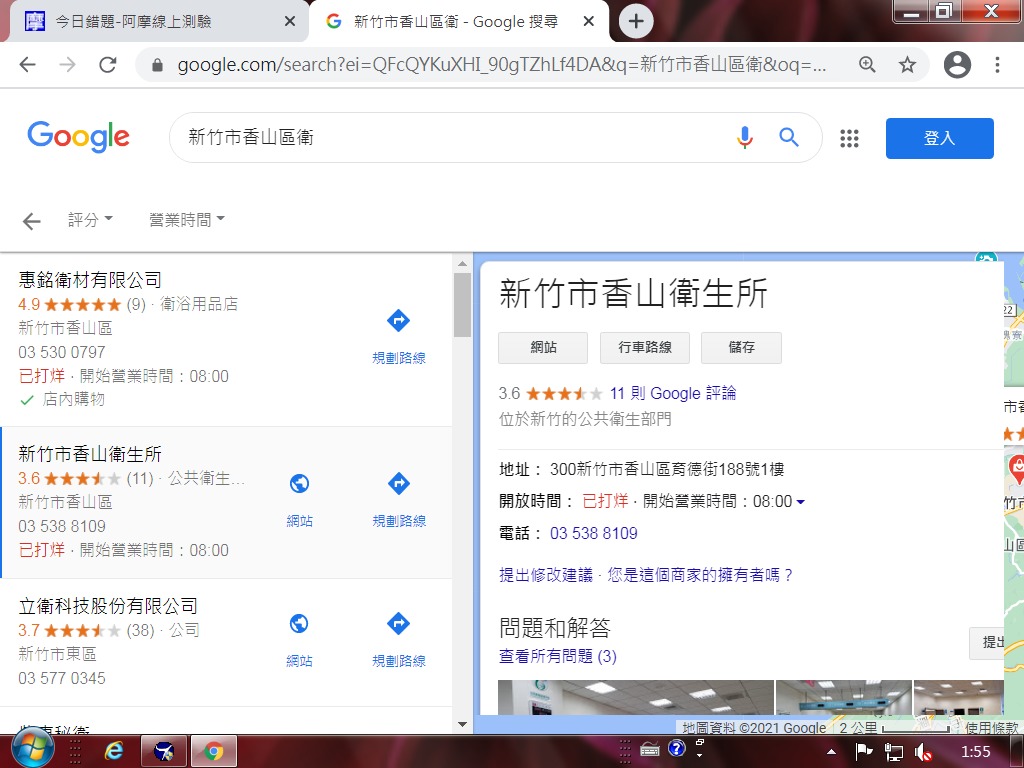Click the Google search input field

pos(450,138)
